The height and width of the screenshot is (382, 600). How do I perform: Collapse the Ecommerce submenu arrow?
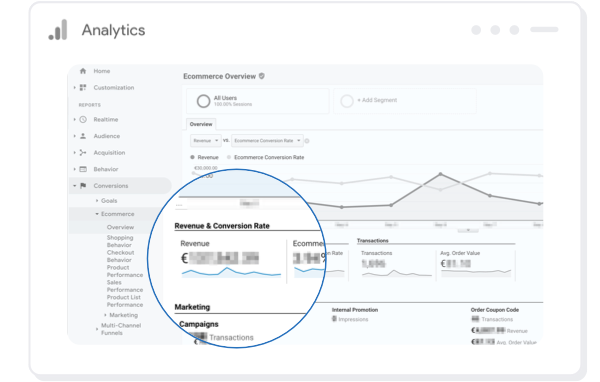point(97,214)
